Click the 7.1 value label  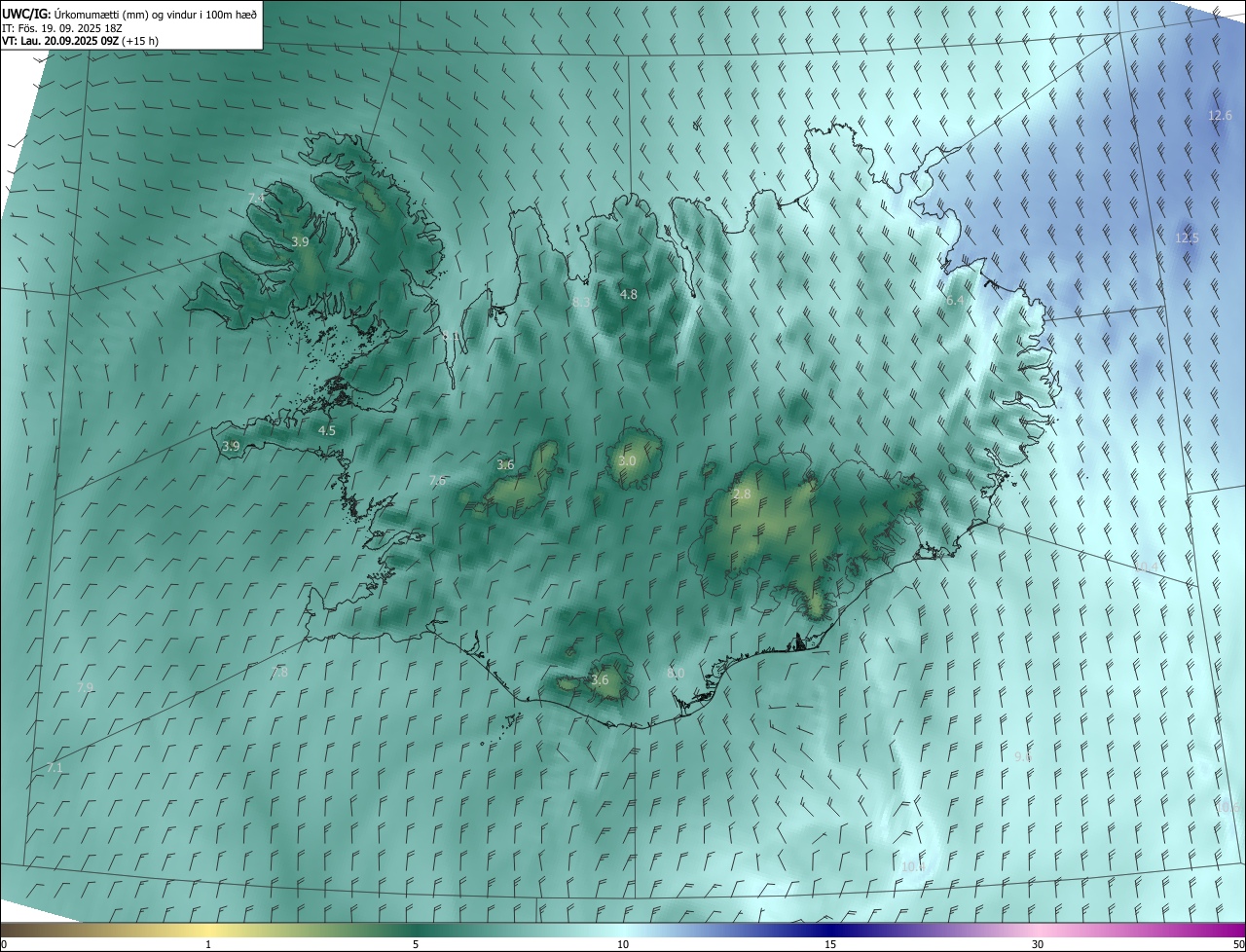(x=55, y=768)
